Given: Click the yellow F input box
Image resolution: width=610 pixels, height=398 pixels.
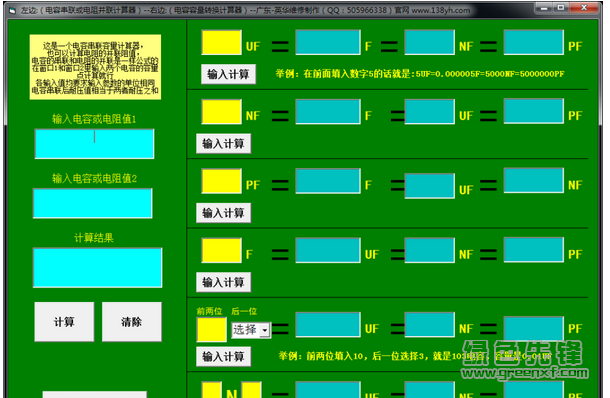Looking at the screenshot, I should (221, 251).
